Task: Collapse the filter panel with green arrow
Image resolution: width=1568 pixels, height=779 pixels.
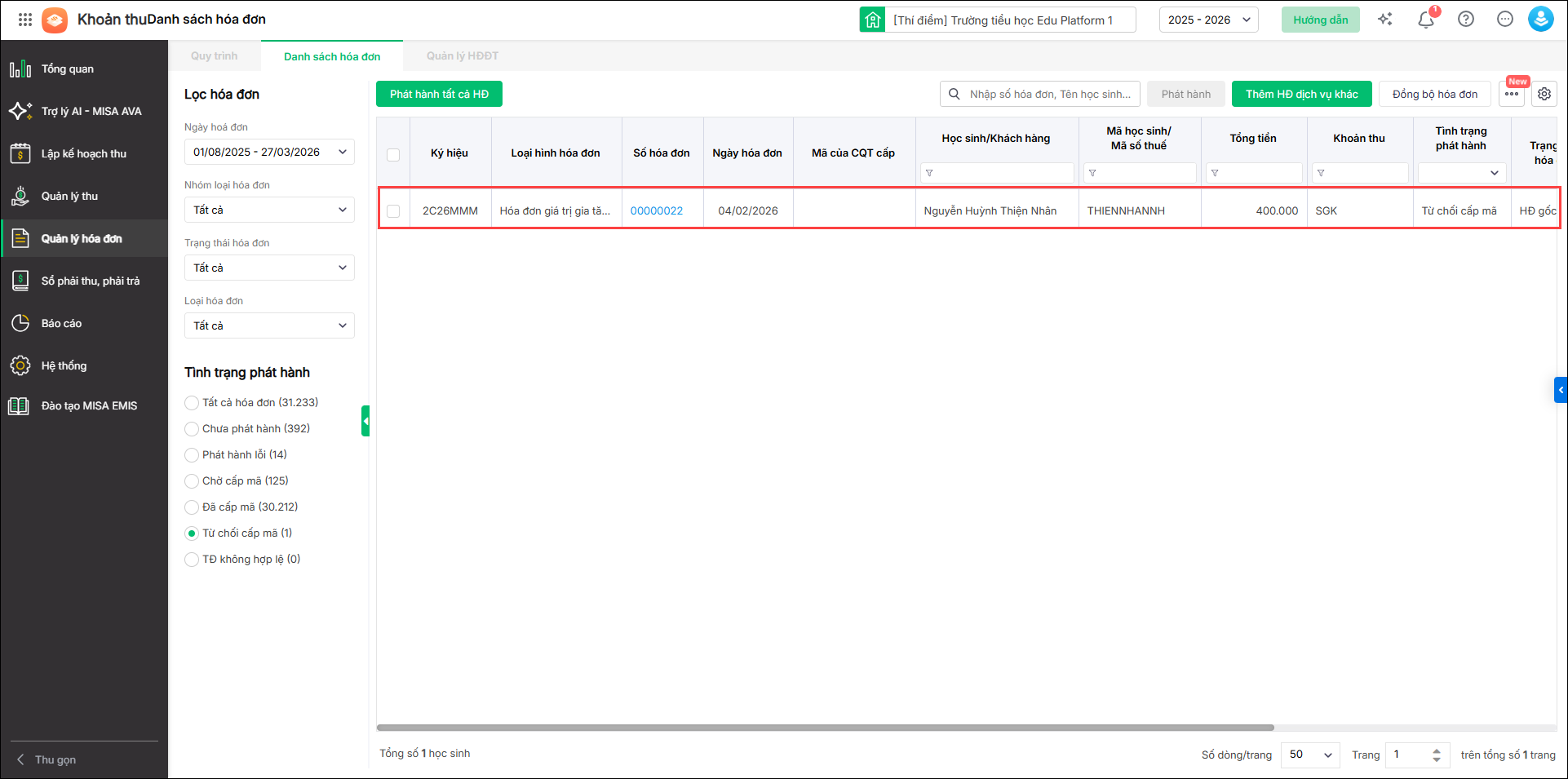Action: point(365,421)
